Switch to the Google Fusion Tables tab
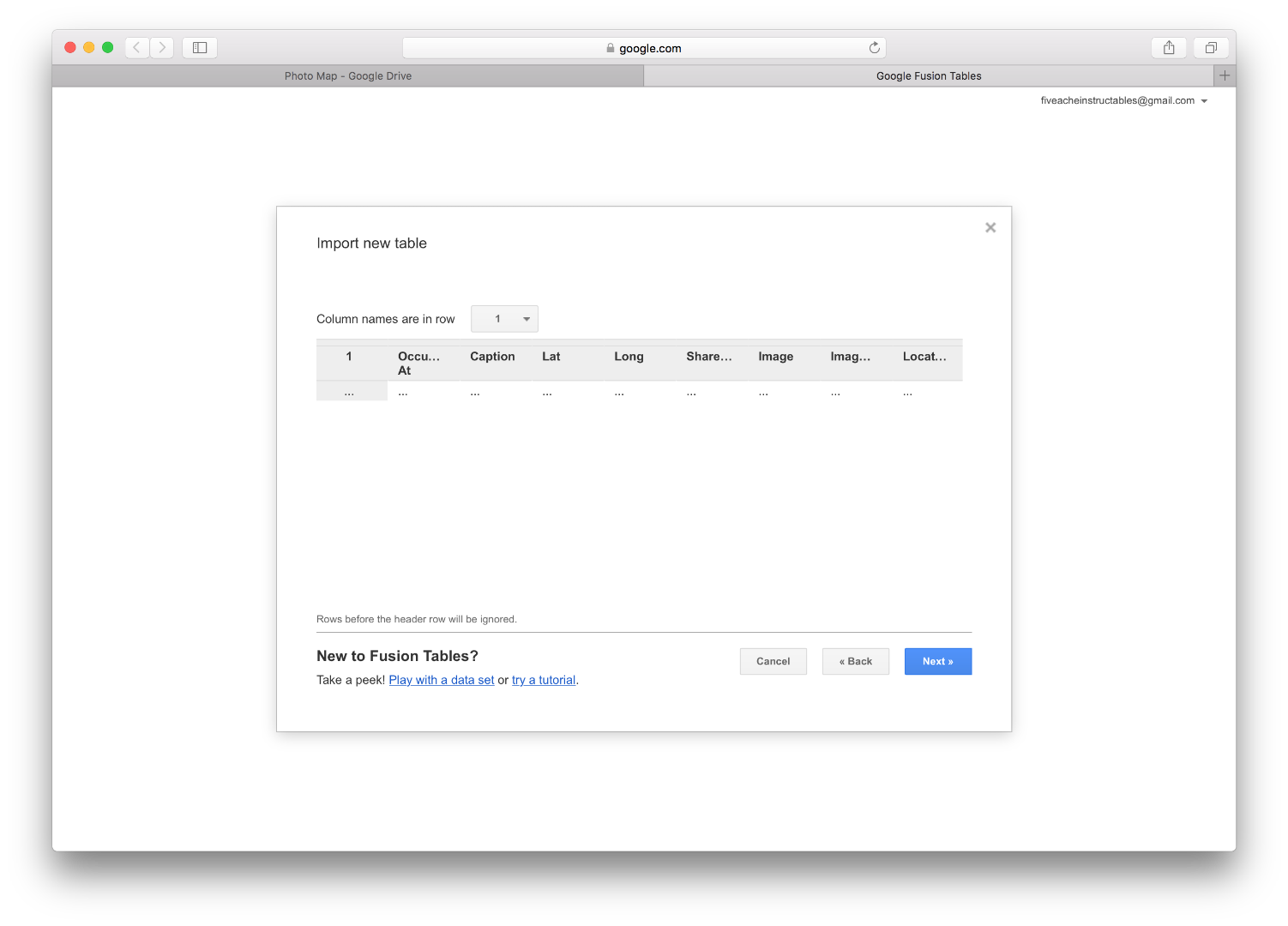The width and height of the screenshot is (1288, 926). (x=928, y=75)
